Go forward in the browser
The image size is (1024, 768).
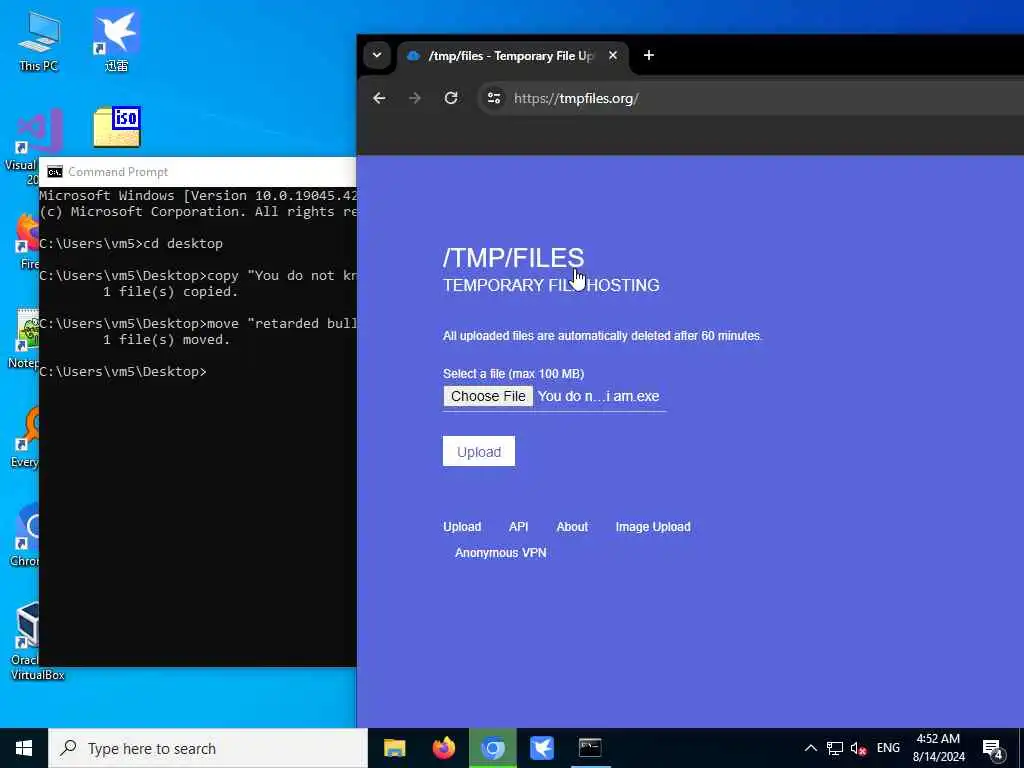(415, 98)
